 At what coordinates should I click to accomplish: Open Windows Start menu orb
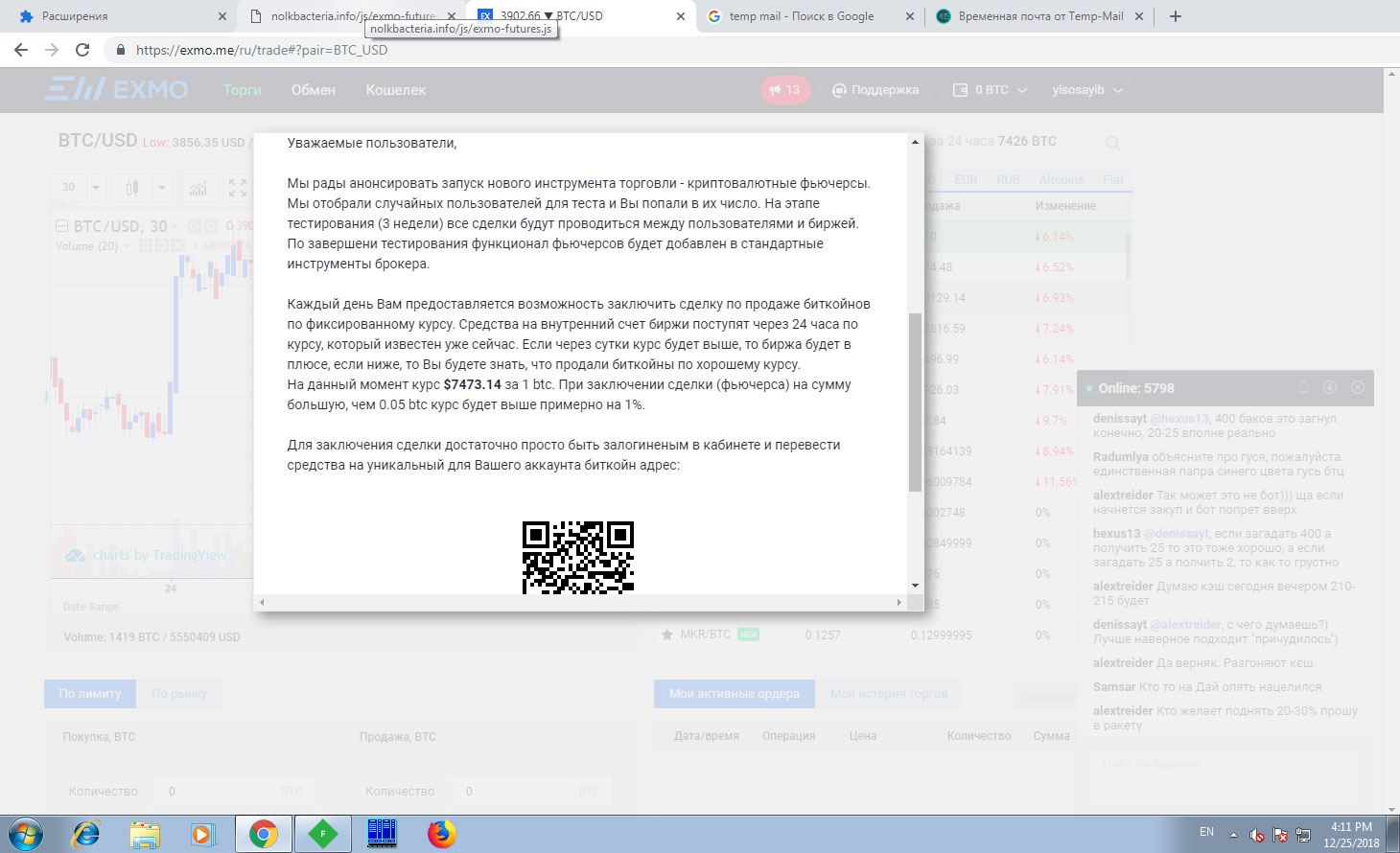point(26,834)
